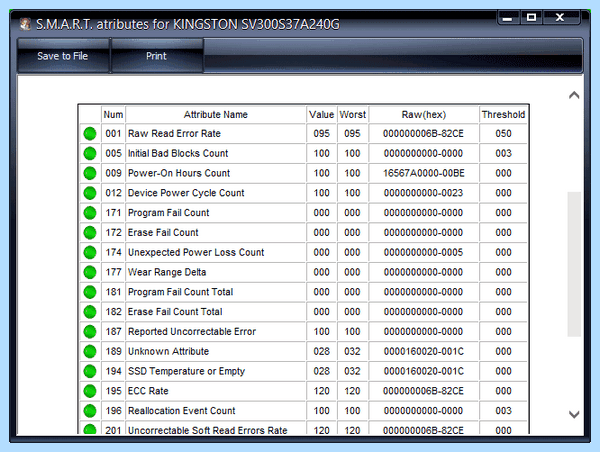Viewport: 600px width, 452px height.
Task: Select the Device Power Cycle Count text
Action: coord(186,193)
